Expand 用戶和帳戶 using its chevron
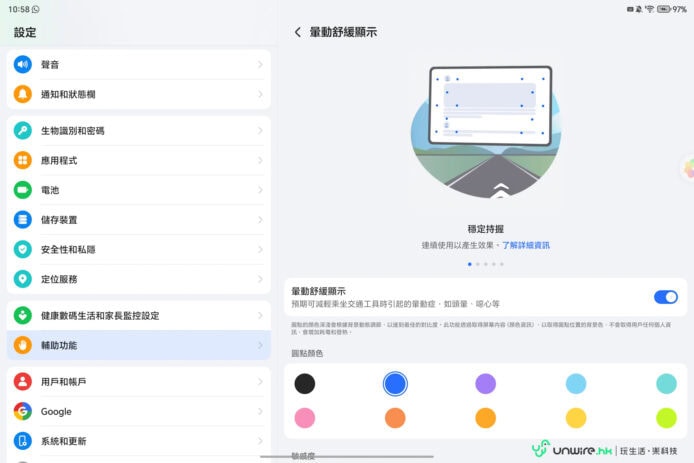This screenshot has height=463, width=694. pos(260,382)
